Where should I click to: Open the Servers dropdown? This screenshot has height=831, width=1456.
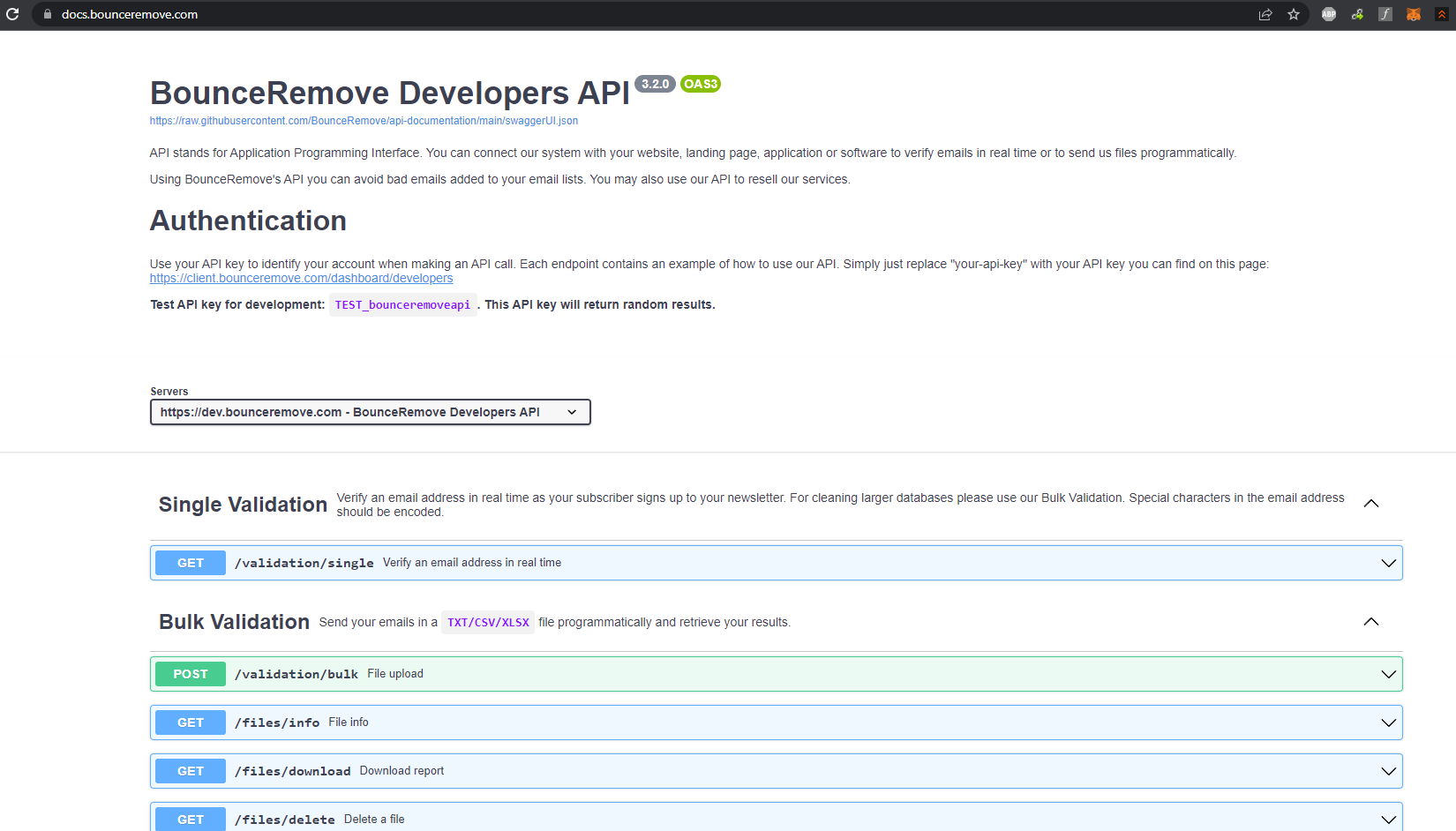pyautogui.click(x=371, y=412)
